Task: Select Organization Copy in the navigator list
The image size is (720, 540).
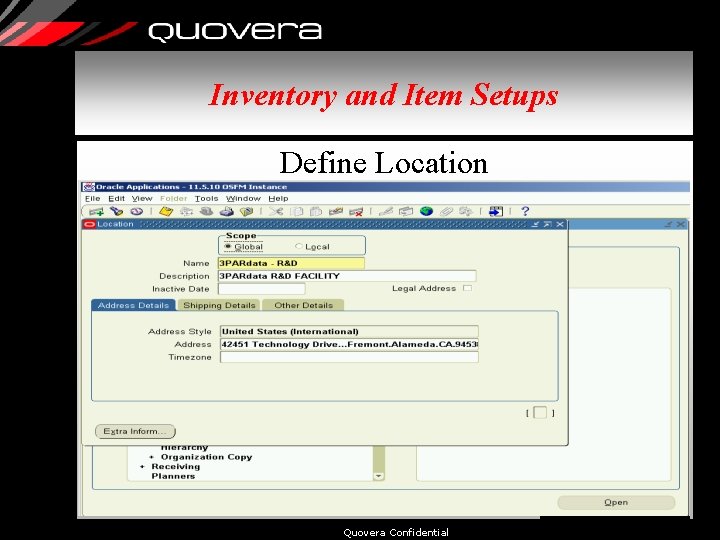Action: click(x=206, y=457)
